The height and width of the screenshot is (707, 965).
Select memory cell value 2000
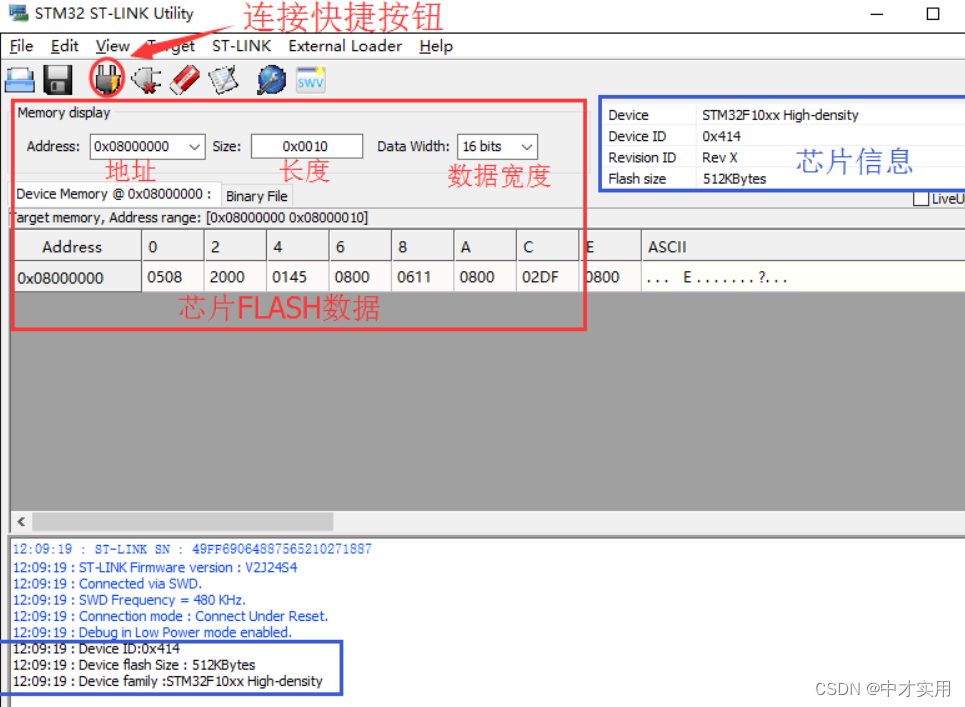[236, 278]
